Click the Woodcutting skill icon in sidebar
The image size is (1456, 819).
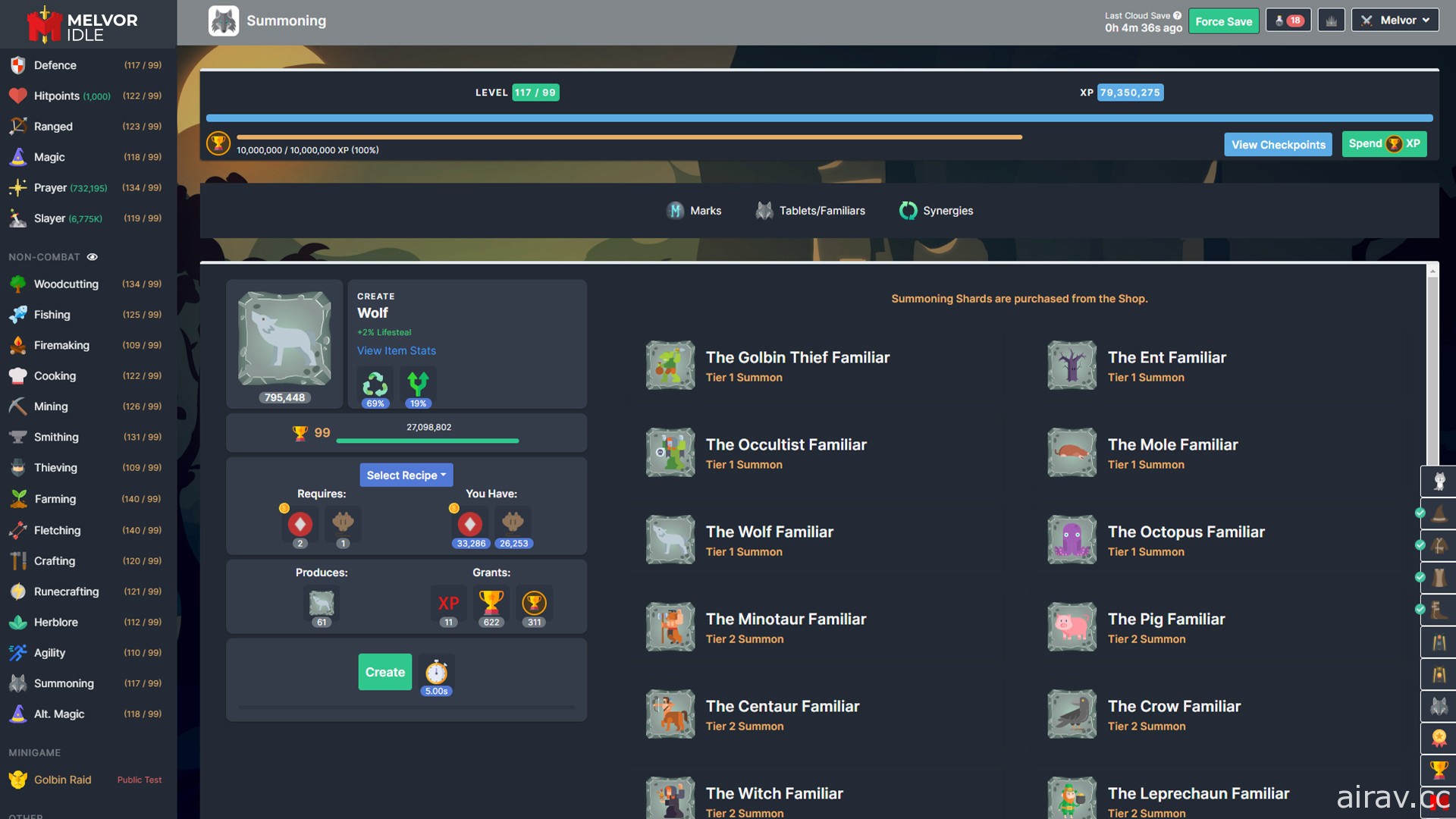[x=17, y=283]
